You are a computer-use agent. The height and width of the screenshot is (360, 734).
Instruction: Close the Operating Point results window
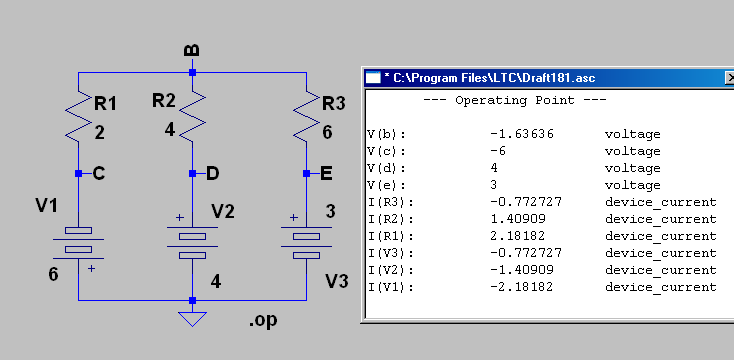pos(729,78)
